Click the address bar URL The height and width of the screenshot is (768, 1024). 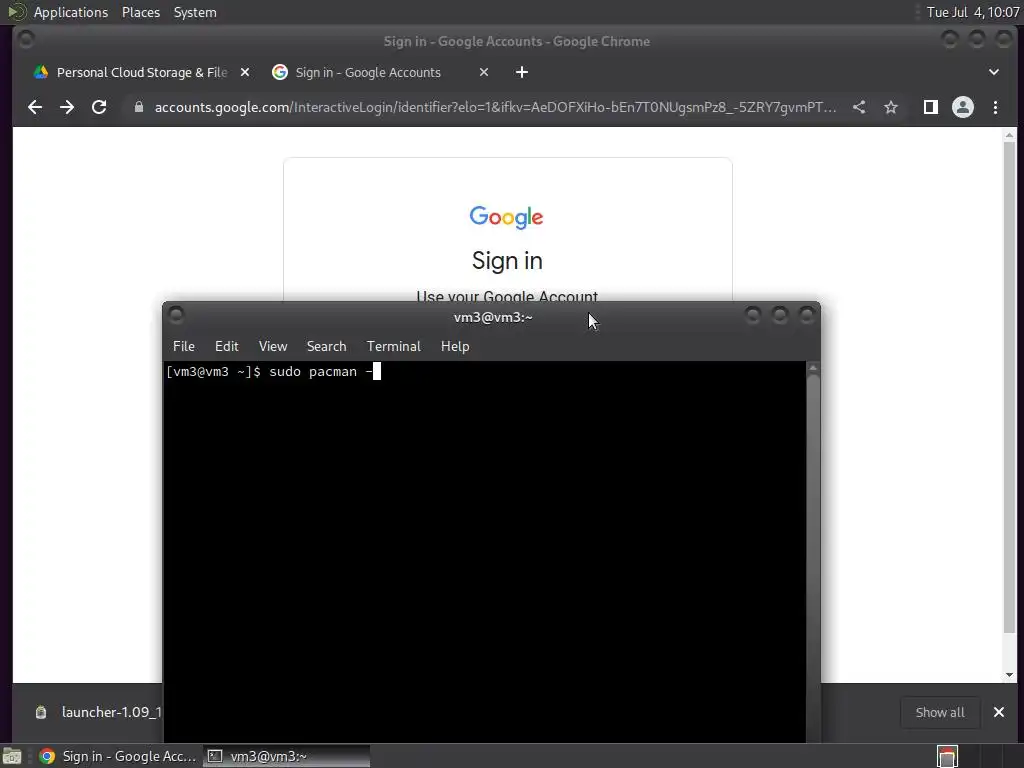click(x=495, y=107)
